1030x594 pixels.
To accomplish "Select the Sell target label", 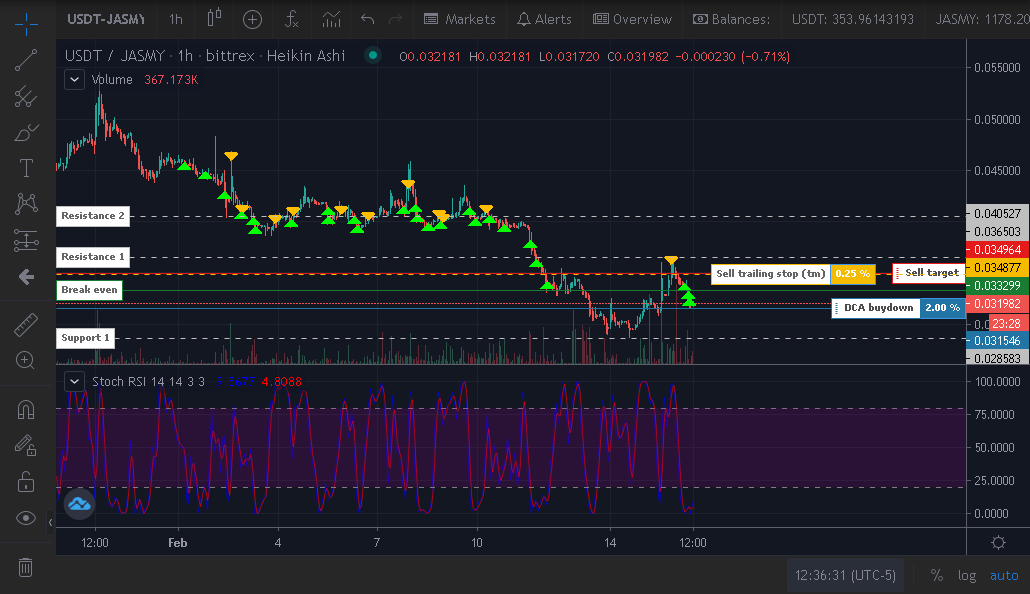I will coord(929,273).
